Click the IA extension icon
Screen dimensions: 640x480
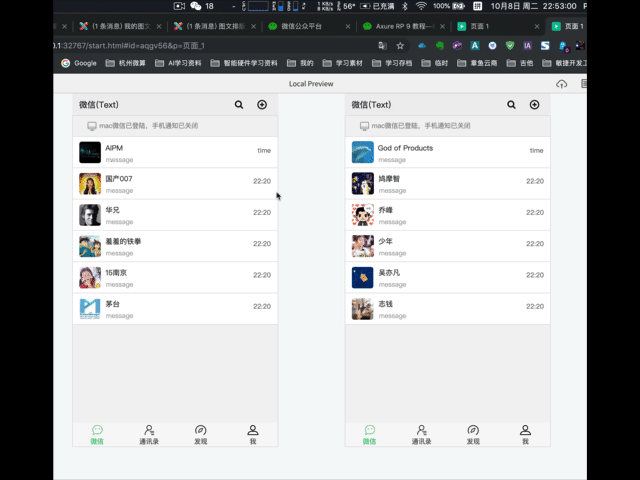tap(527, 46)
